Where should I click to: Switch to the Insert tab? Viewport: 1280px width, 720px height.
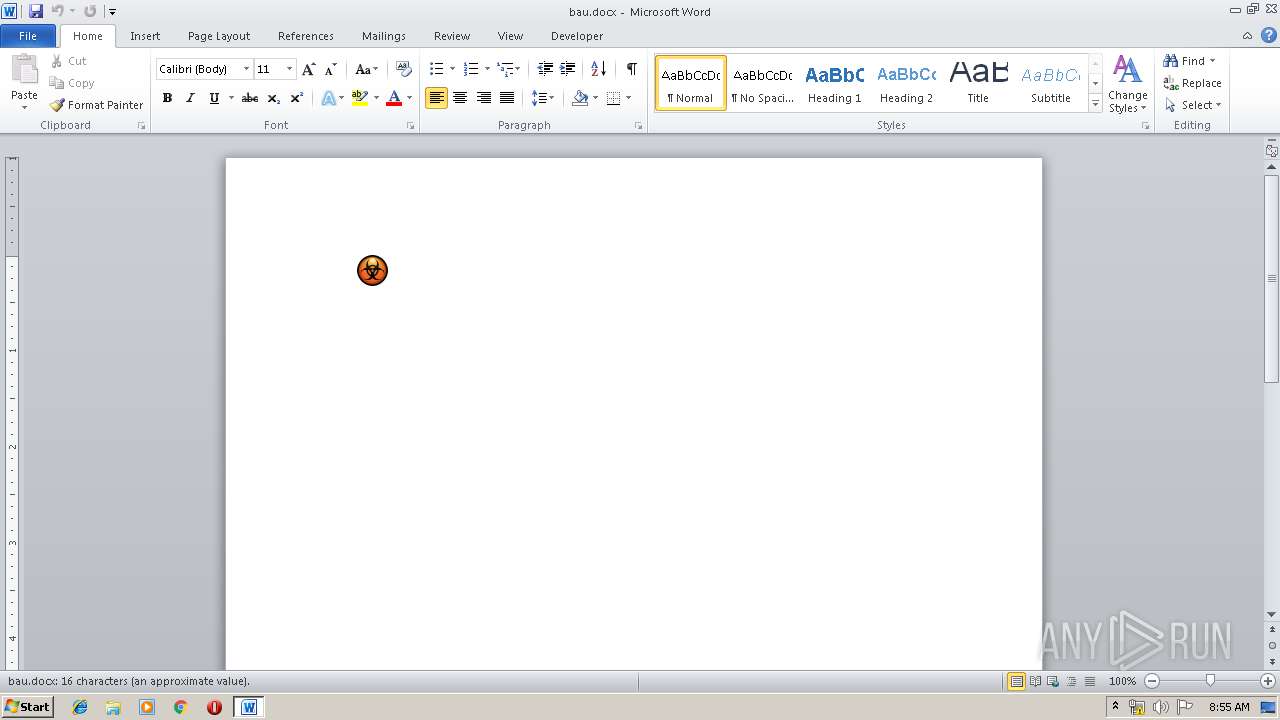click(x=145, y=36)
